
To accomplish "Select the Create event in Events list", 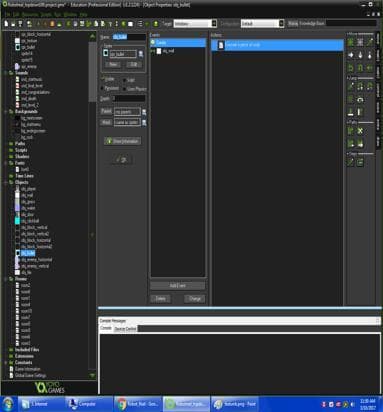I will [x=178, y=43].
